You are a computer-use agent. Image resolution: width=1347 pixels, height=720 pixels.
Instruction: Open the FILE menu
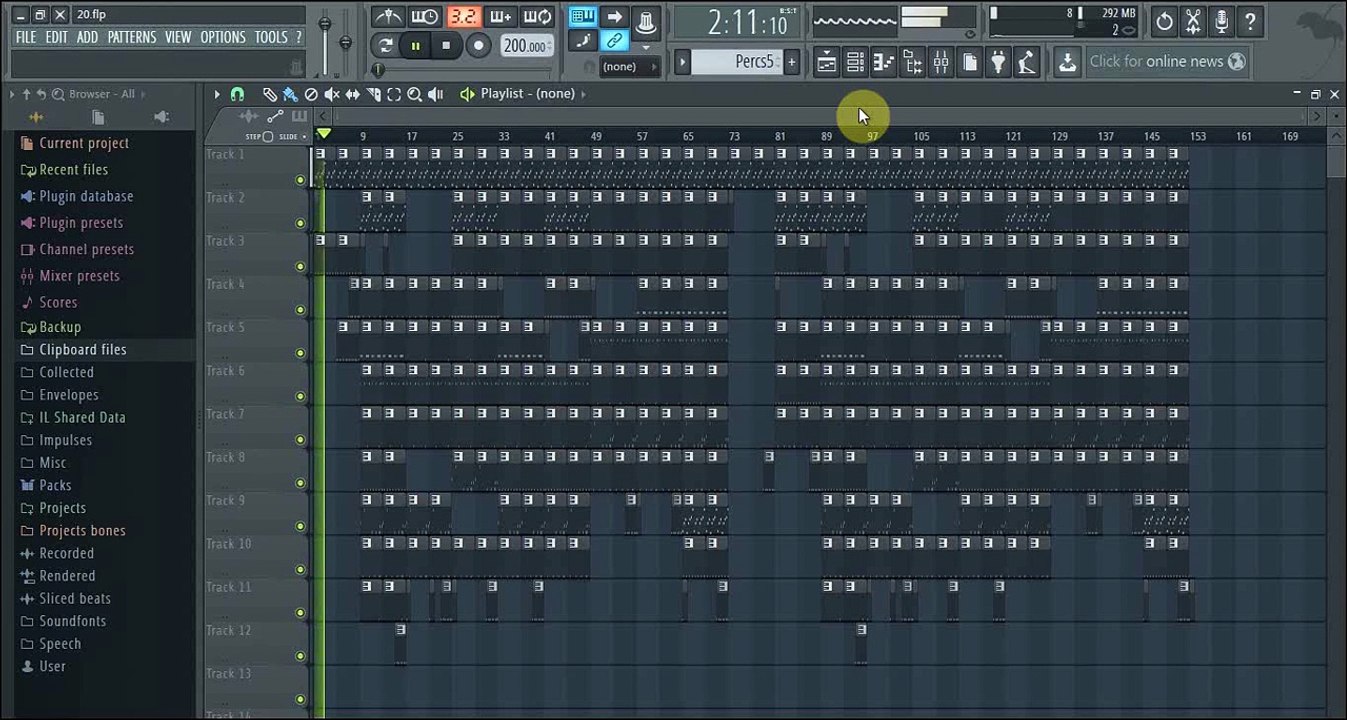26,37
